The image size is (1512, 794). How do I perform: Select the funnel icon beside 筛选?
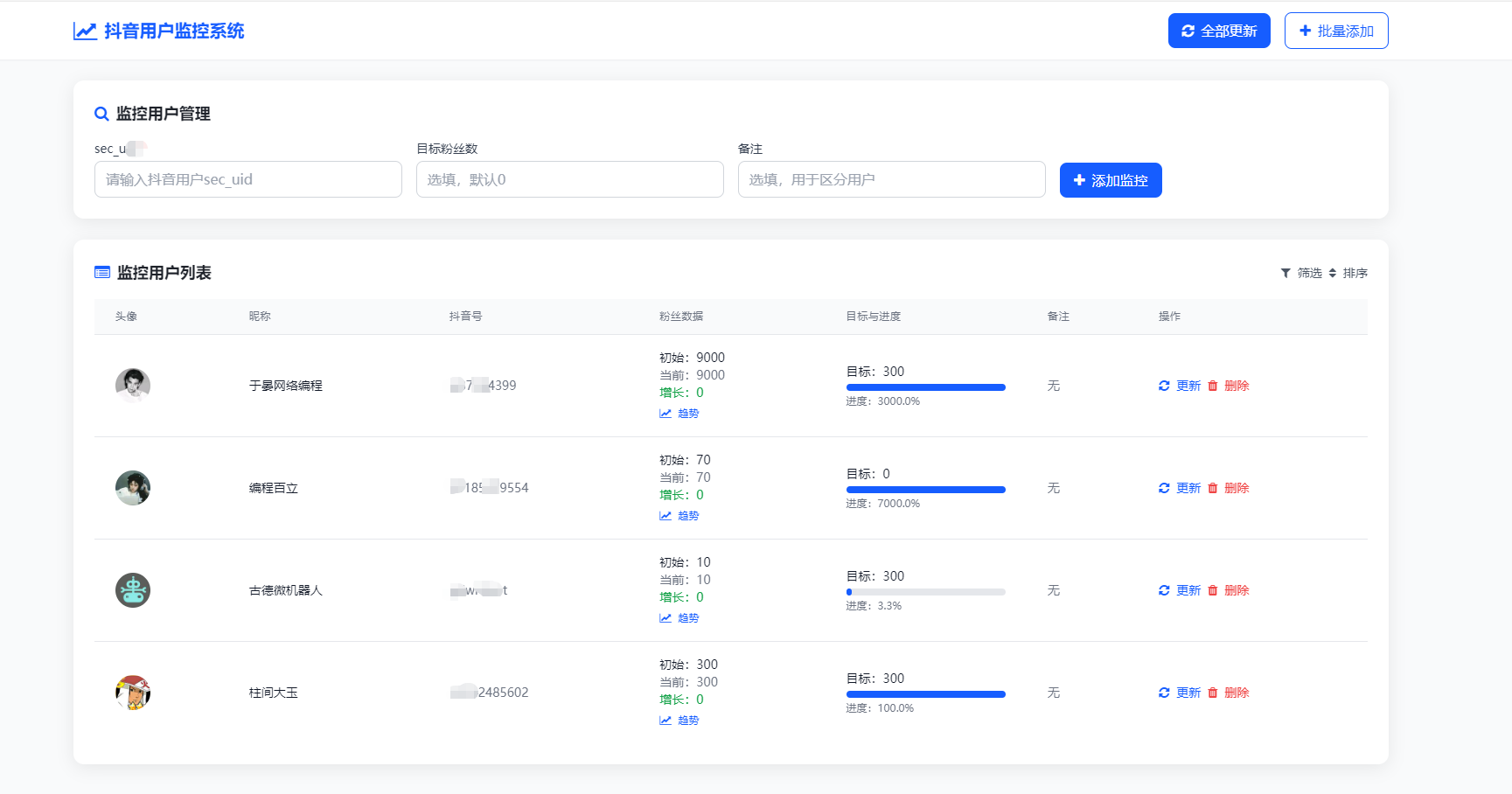tap(1286, 272)
